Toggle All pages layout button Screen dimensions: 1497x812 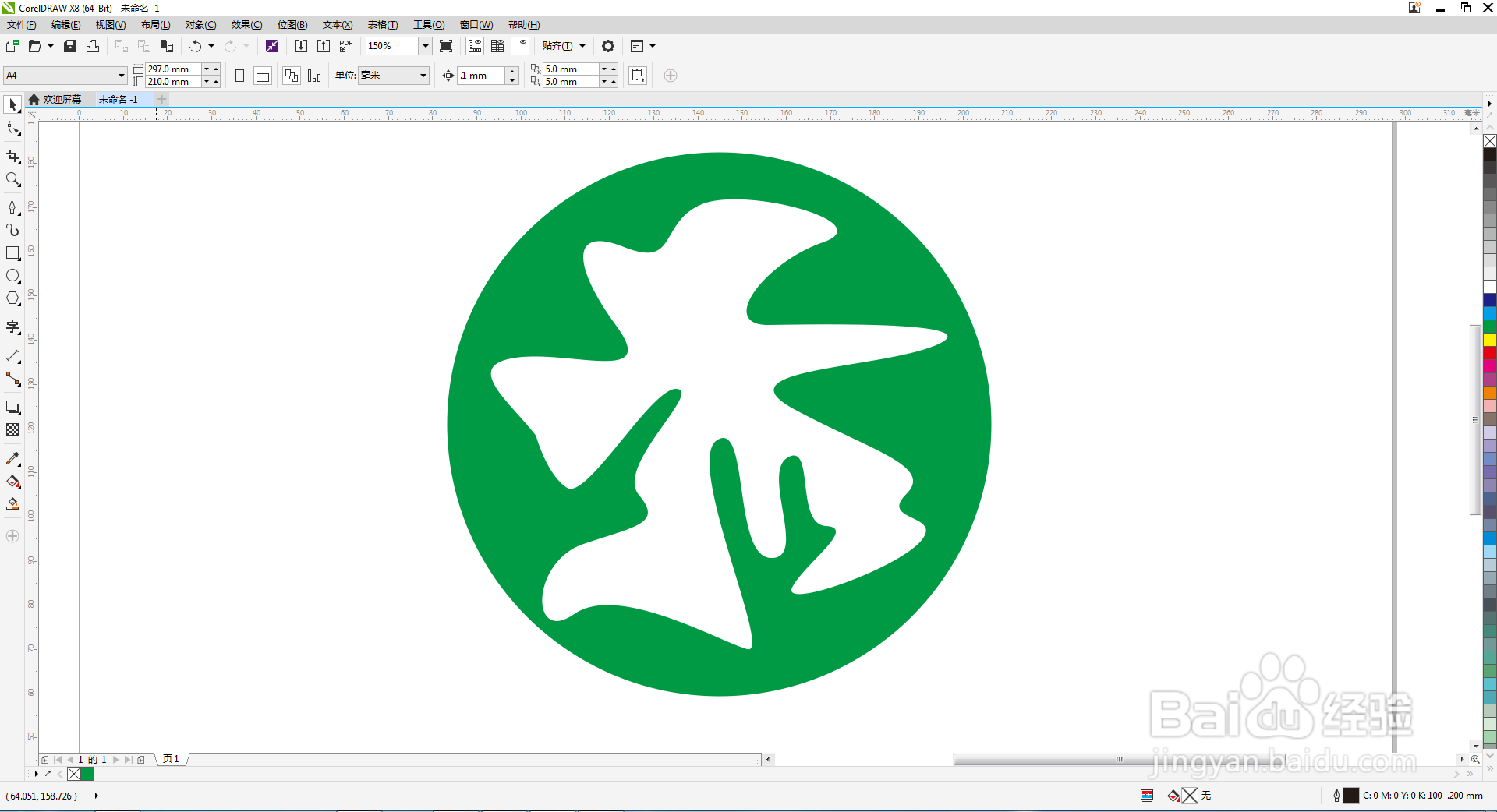292,76
